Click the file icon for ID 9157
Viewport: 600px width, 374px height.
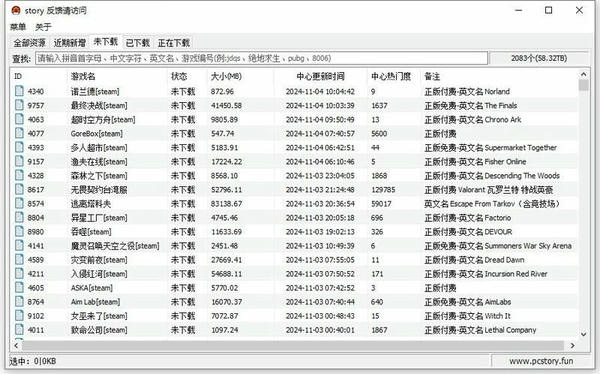pyautogui.click(x=19, y=161)
